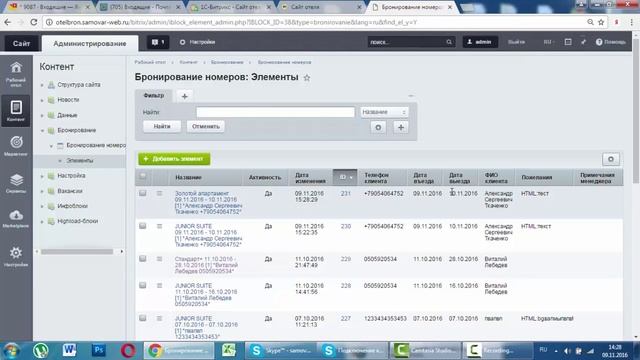Open Camtasia Studio in the taskbar

tap(425, 350)
